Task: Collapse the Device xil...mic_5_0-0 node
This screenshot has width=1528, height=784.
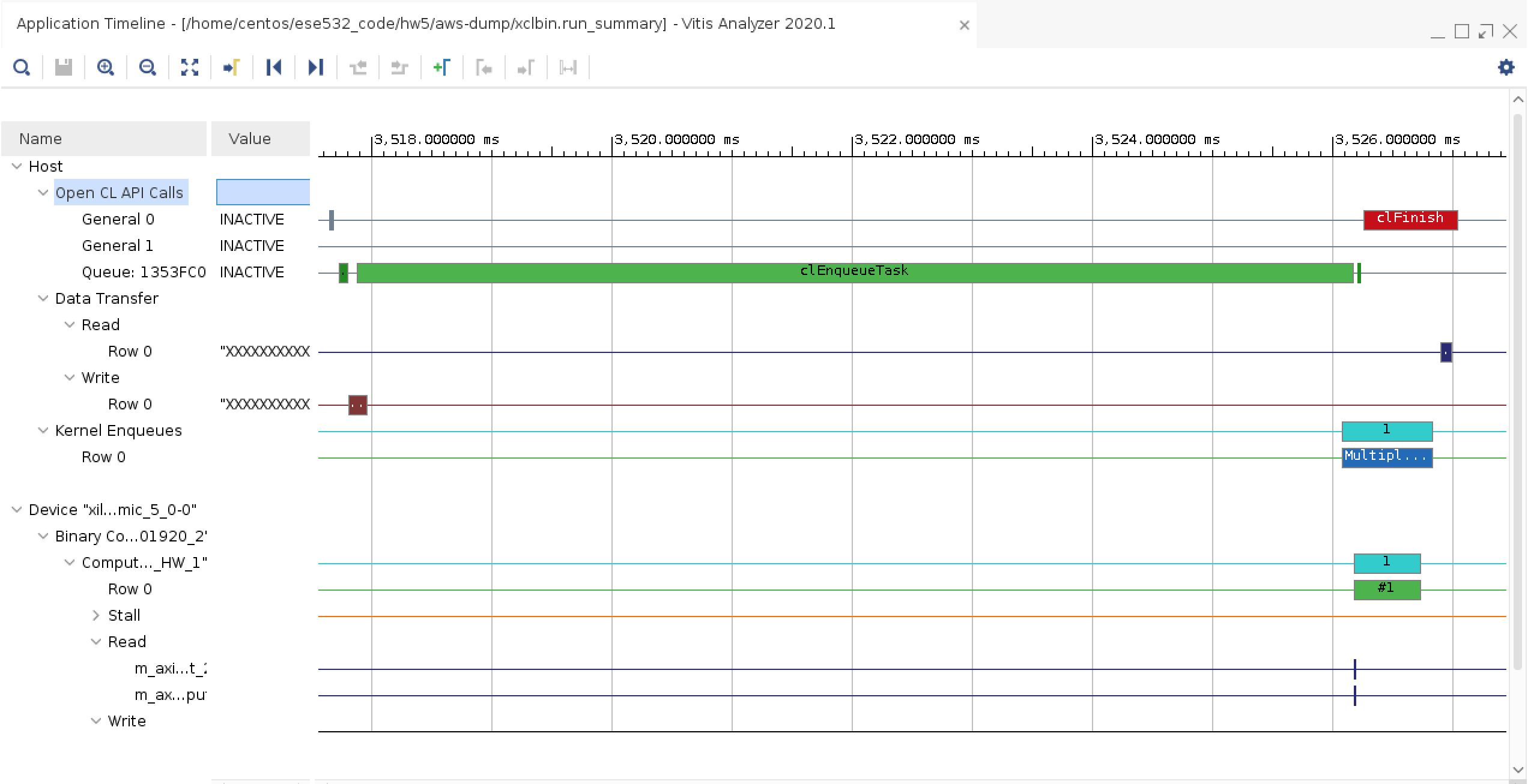Action: [x=17, y=510]
